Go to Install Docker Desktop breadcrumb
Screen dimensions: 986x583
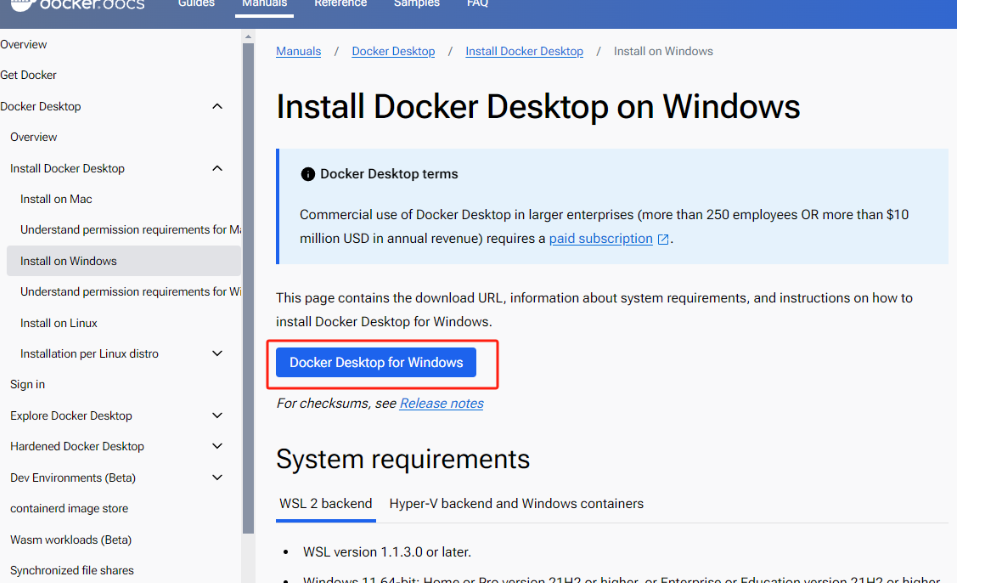[x=524, y=52]
